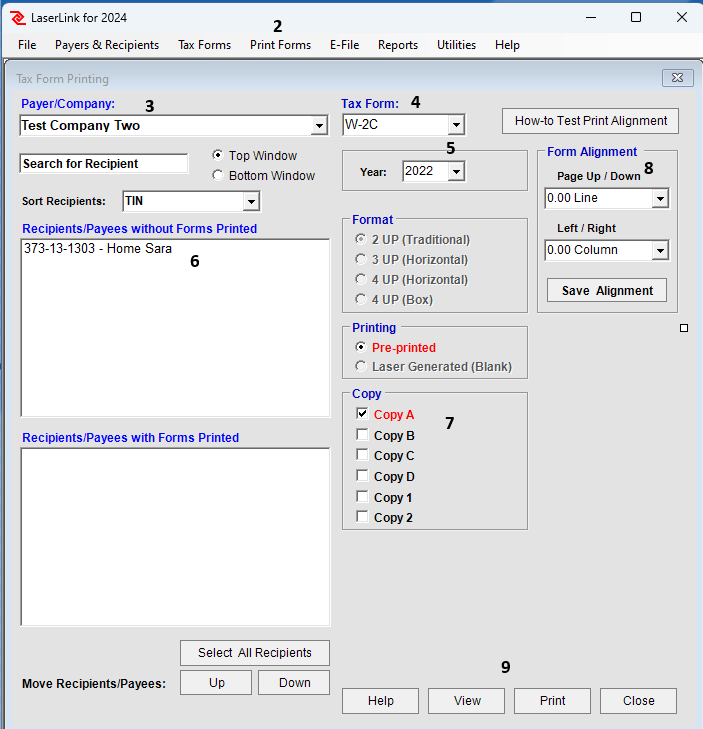Open the Print Forms menu

coord(280,45)
